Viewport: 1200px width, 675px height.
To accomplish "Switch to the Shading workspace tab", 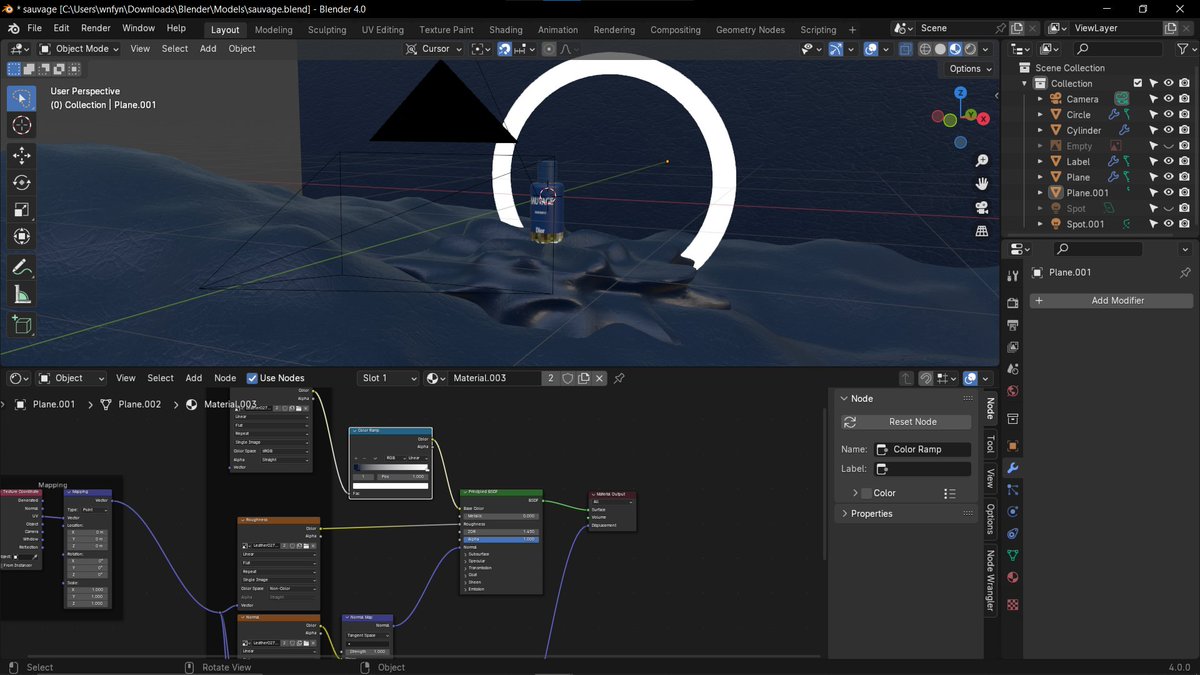I will point(506,29).
